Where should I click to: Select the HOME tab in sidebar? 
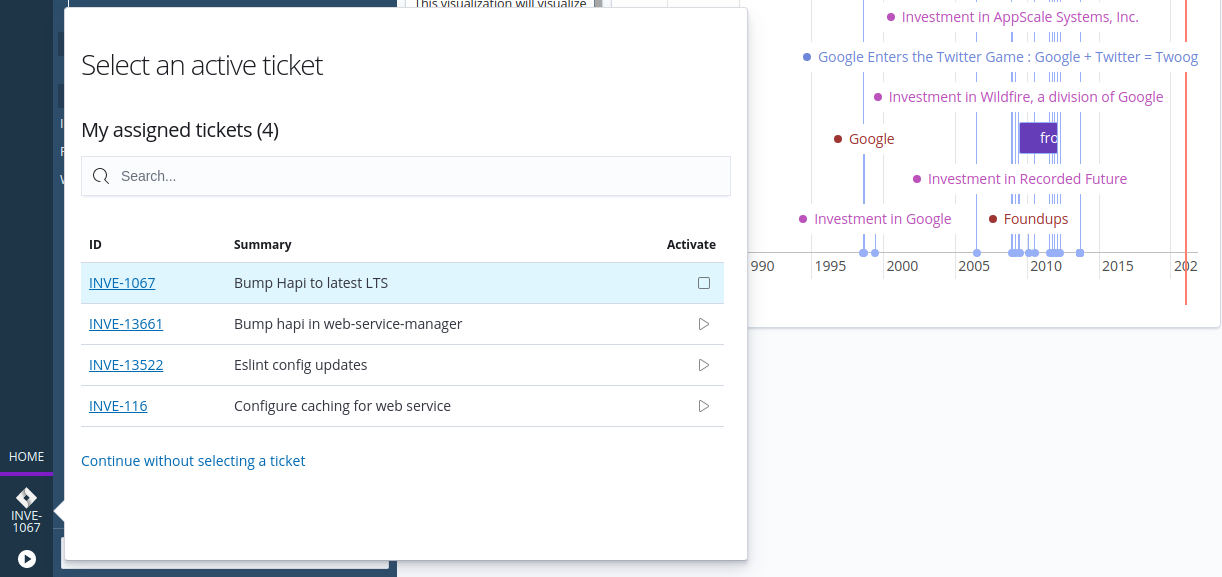(26, 457)
